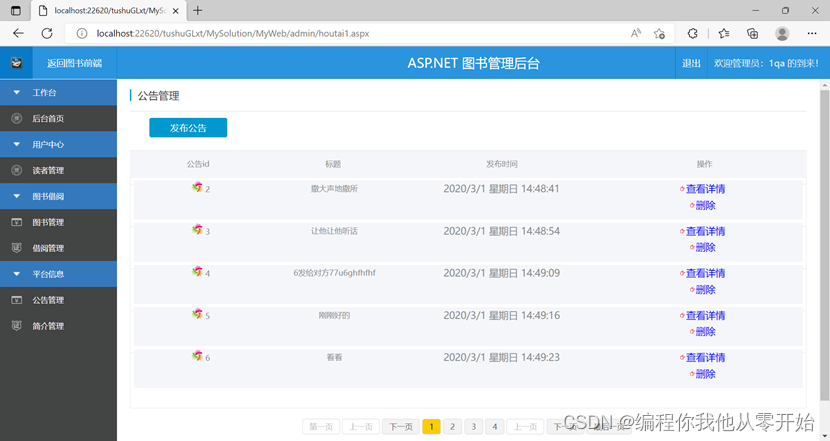
Task: Open the tab actions menu icon
Action: (16, 10)
